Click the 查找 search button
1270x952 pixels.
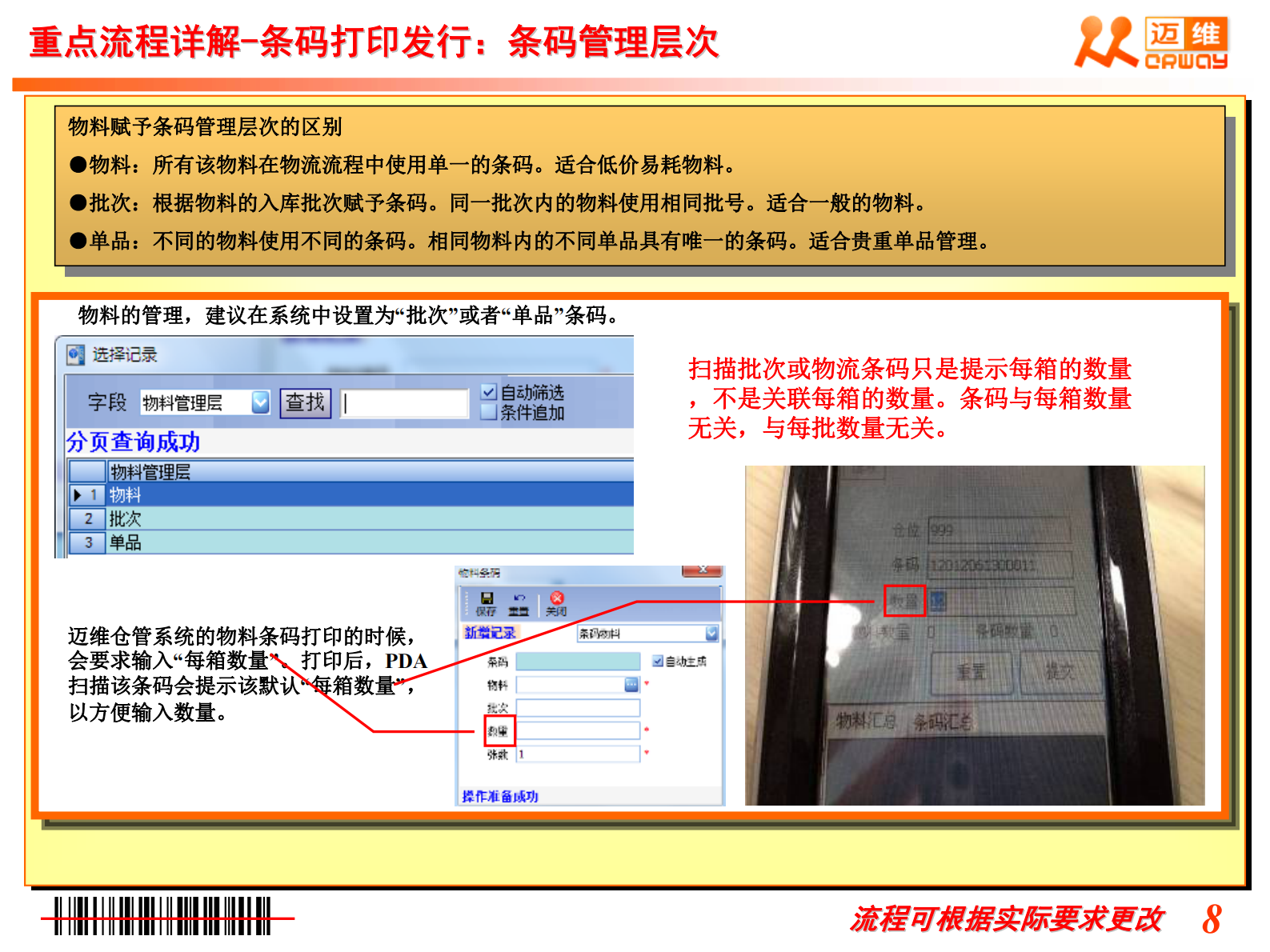pos(305,402)
